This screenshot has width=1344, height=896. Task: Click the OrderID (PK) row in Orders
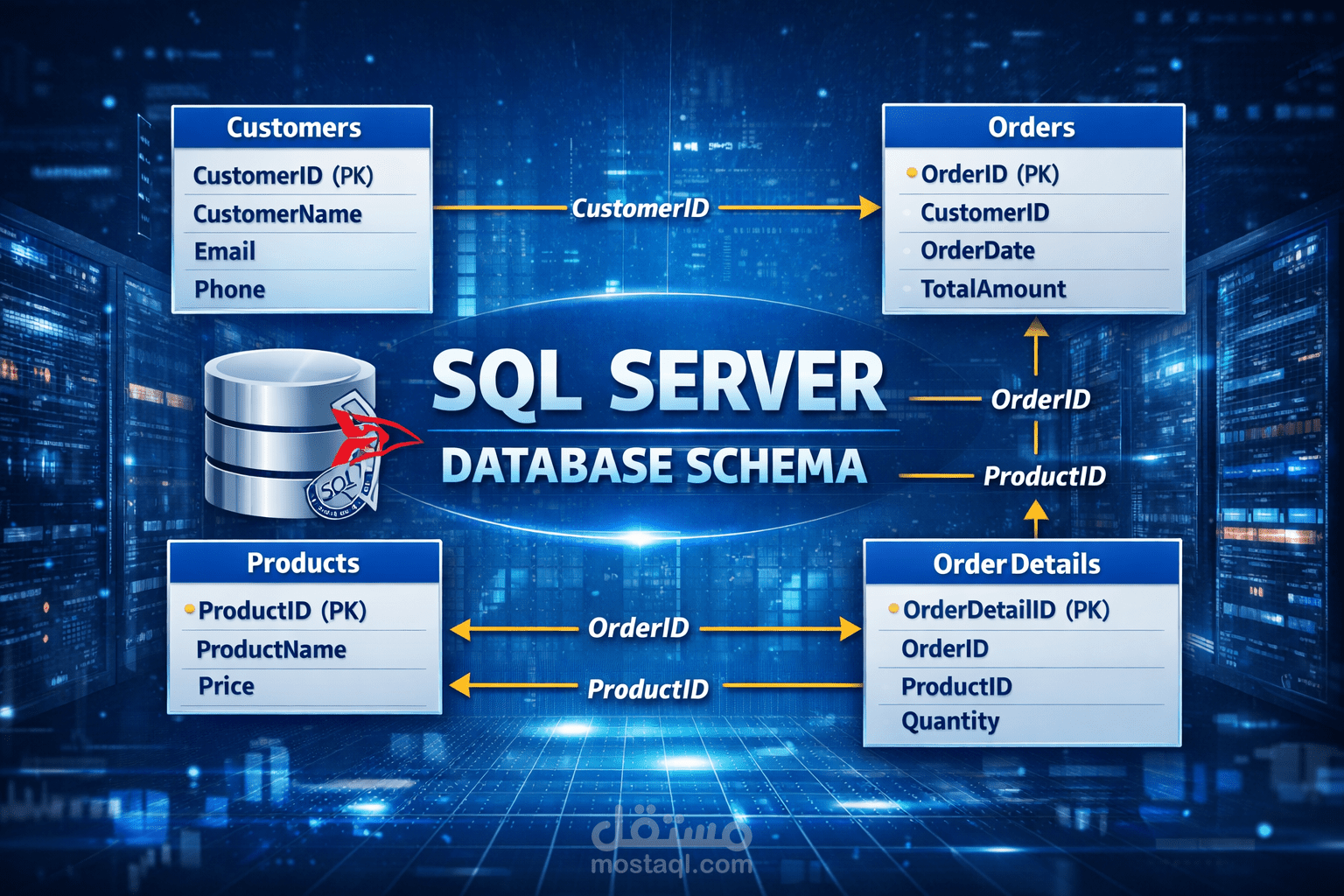click(x=1033, y=174)
